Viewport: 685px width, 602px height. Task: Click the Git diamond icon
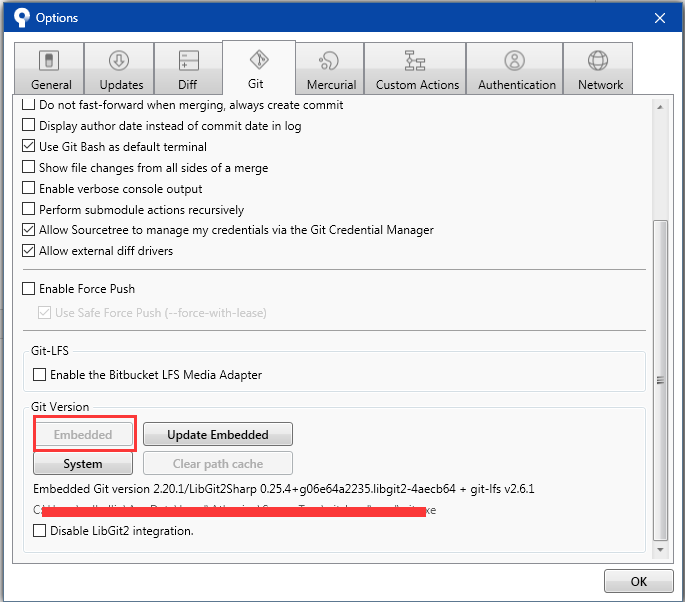[259, 59]
